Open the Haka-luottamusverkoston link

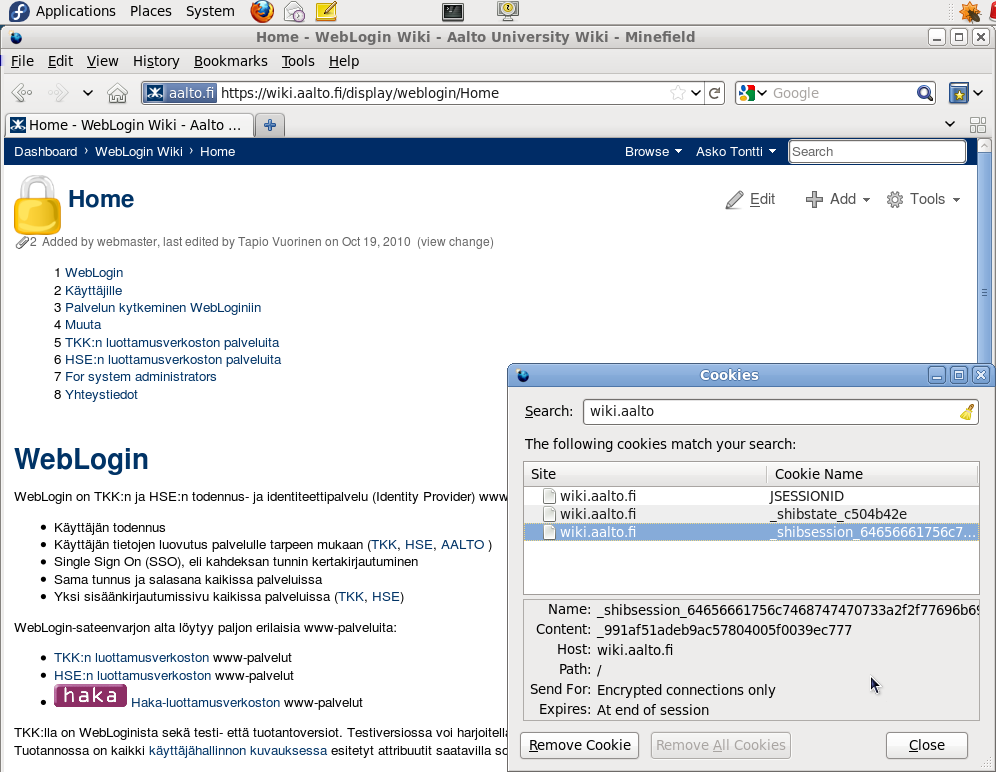pos(205,703)
